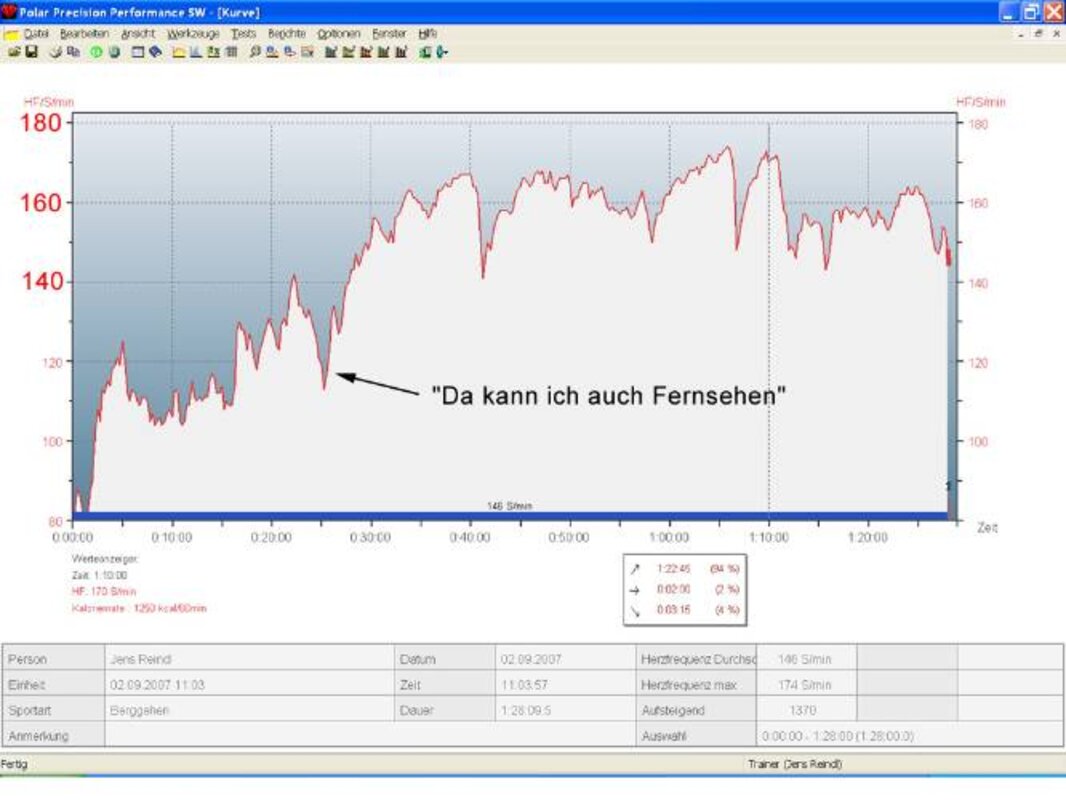Minimize the inner Kurve document window
The image size is (1066, 800).
pyautogui.click(x=1021, y=33)
